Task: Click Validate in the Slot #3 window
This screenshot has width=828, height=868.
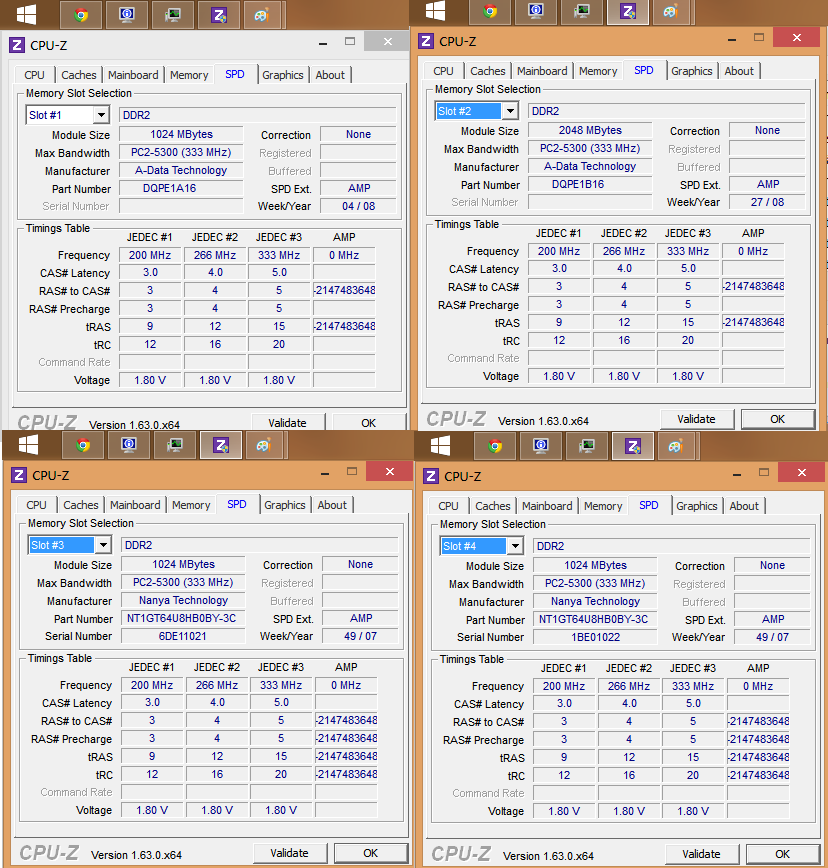Action: pos(289,853)
